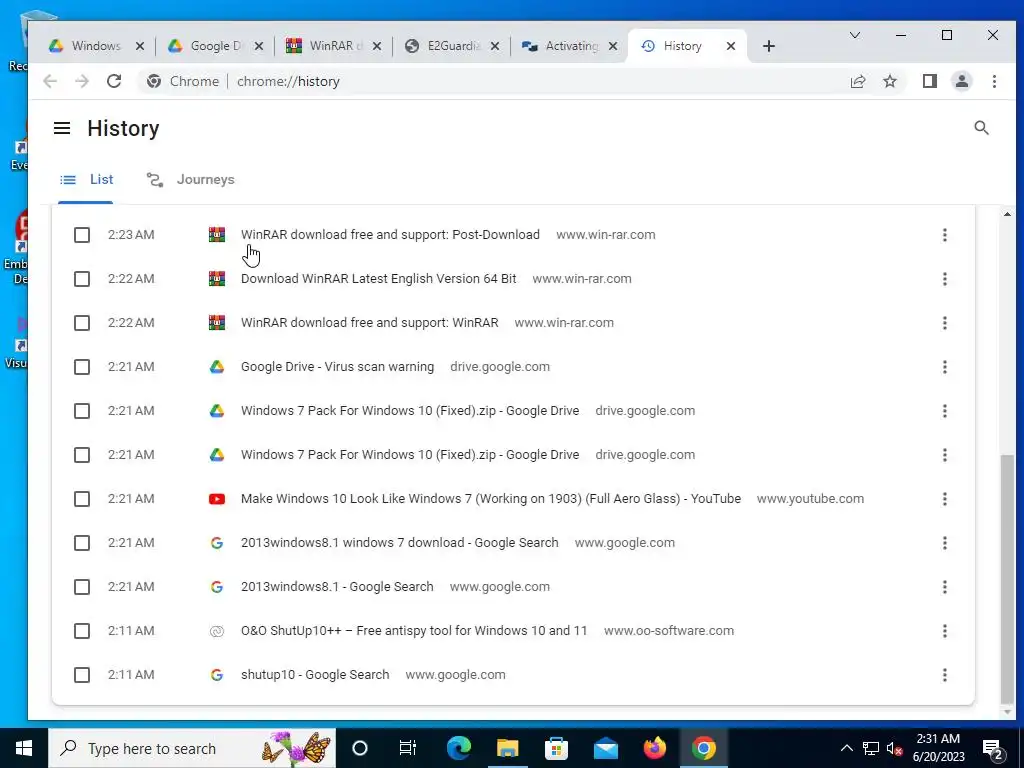This screenshot has height=768, width=1024.
Task: Open File Explorer from the taskbar
Action: [507, 748]
